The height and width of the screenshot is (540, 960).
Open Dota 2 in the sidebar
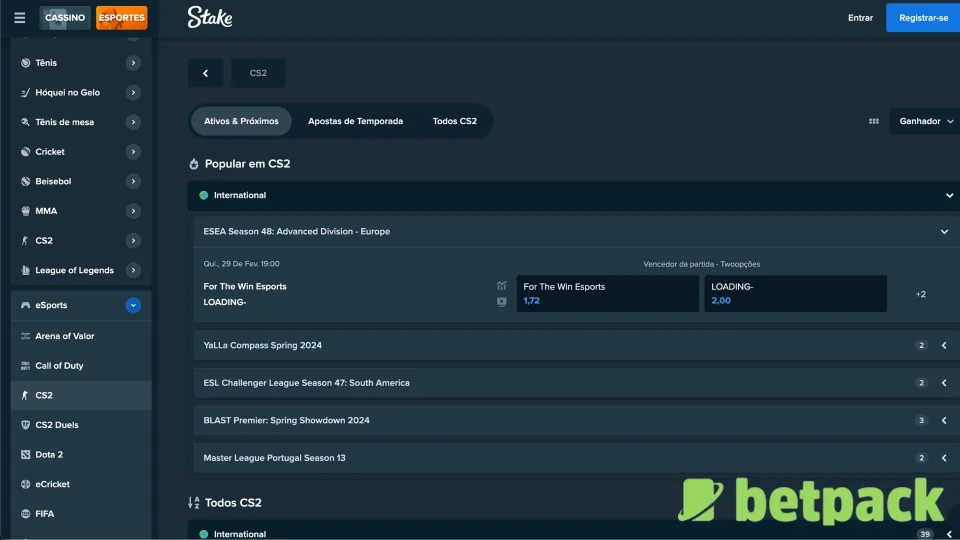(x=81, y=454)
